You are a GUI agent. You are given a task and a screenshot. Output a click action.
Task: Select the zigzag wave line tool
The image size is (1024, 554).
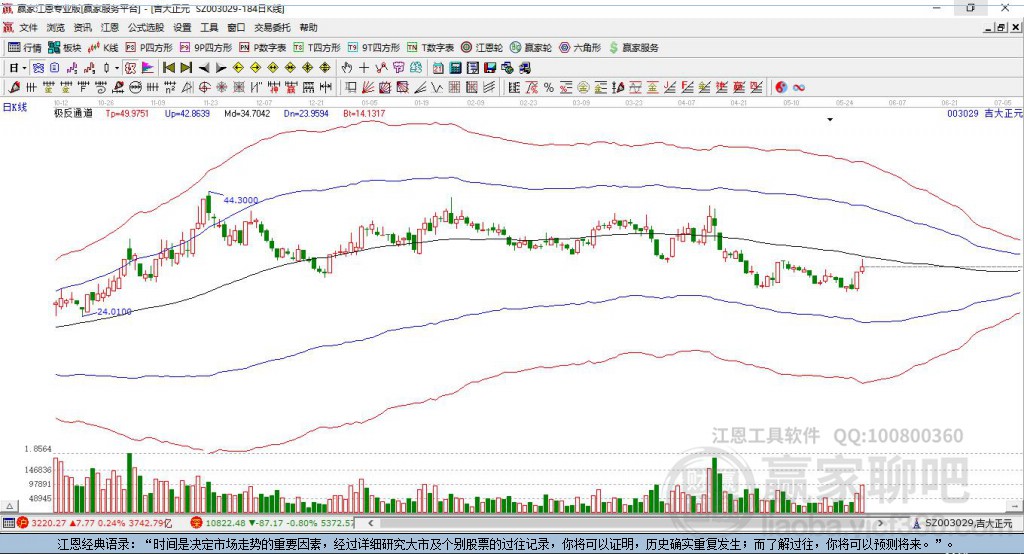point(436,88)
